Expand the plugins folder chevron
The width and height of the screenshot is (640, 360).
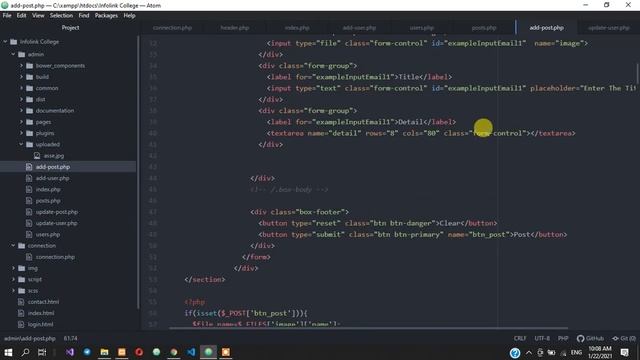pyautogui.click(x=21, y=133)
